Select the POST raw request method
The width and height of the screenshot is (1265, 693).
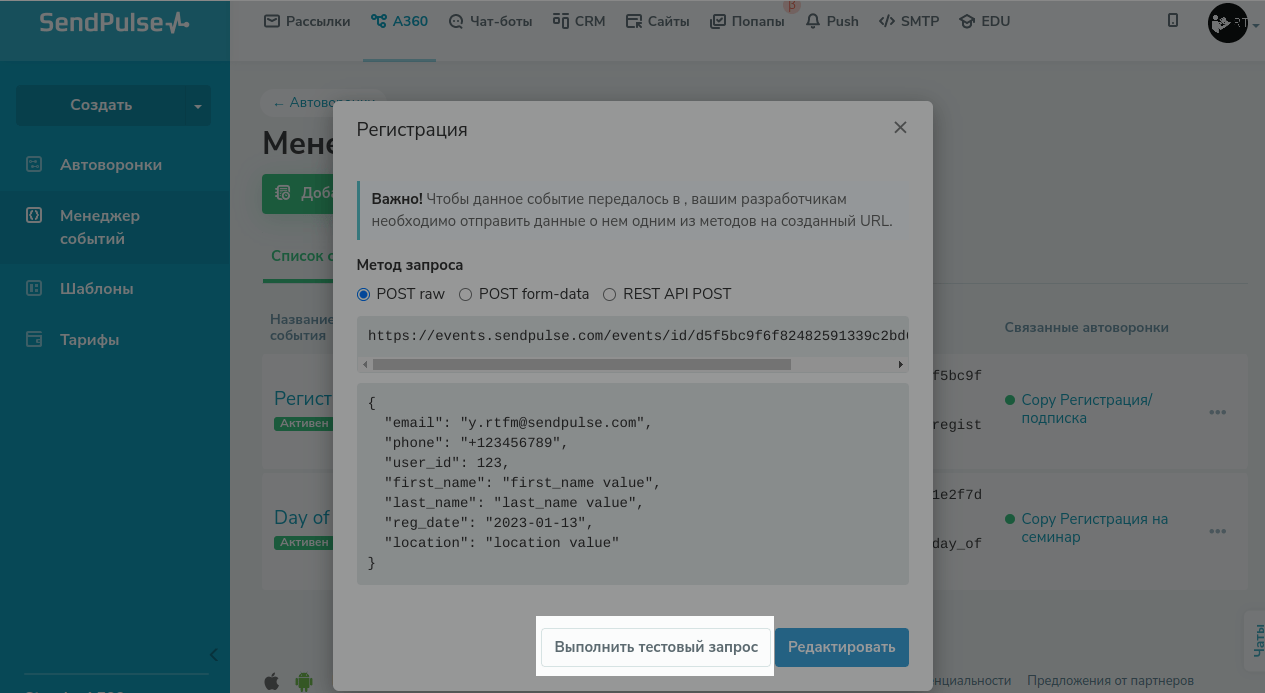click(x=364, y=294)
